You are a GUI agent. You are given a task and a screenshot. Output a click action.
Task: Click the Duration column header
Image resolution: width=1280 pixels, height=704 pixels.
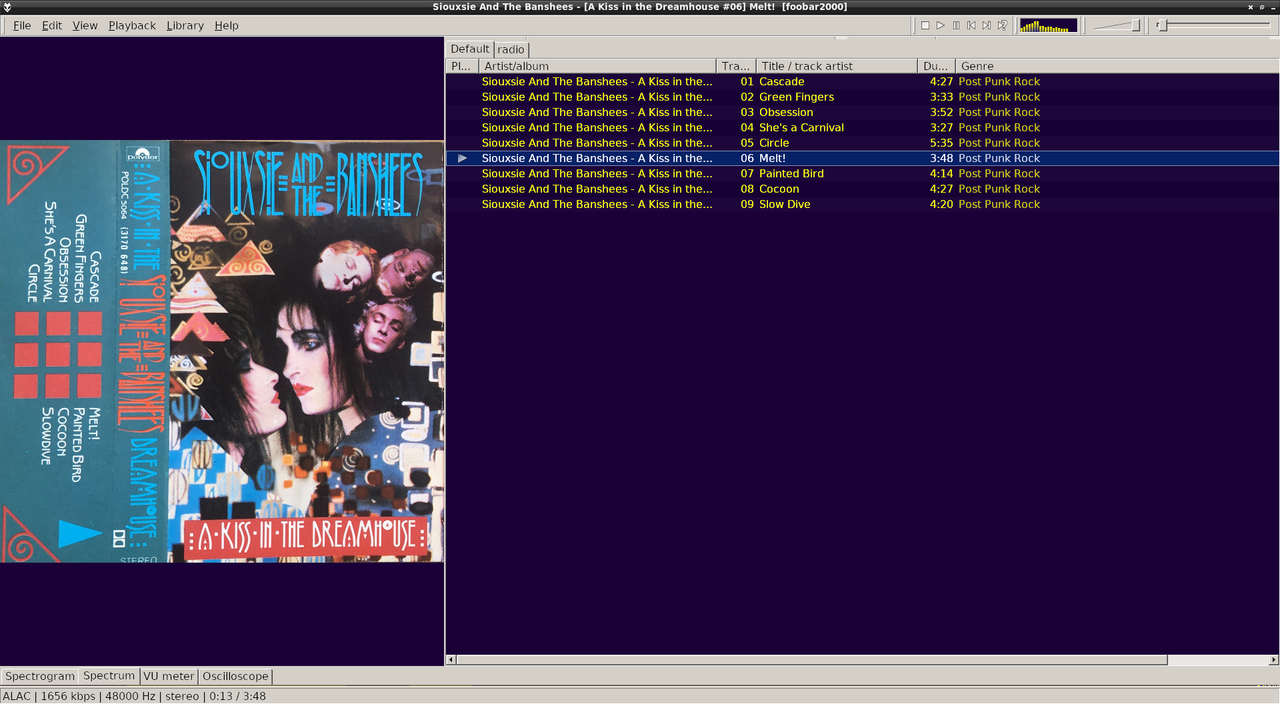coord(936,66)
